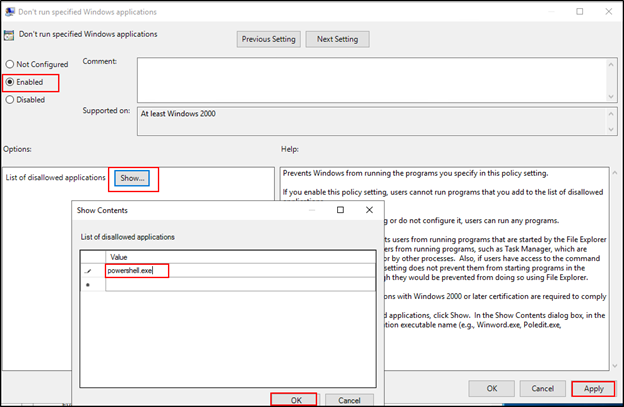
Task: Confirm Show Contents dialog with OK
Action: (293, 399)
